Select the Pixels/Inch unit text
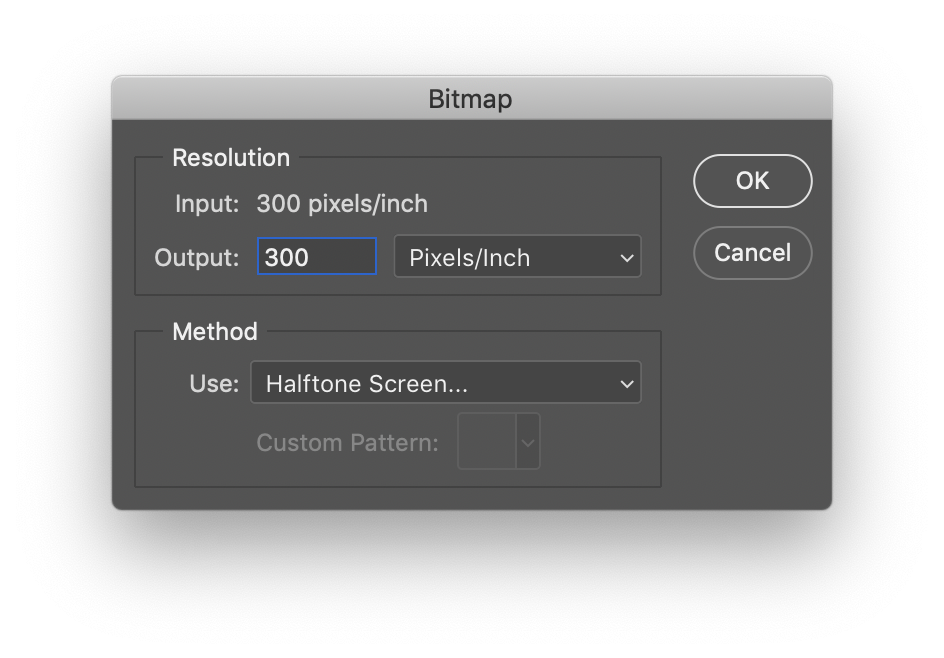The image size is (944, 658). click(x=470, y=258)
